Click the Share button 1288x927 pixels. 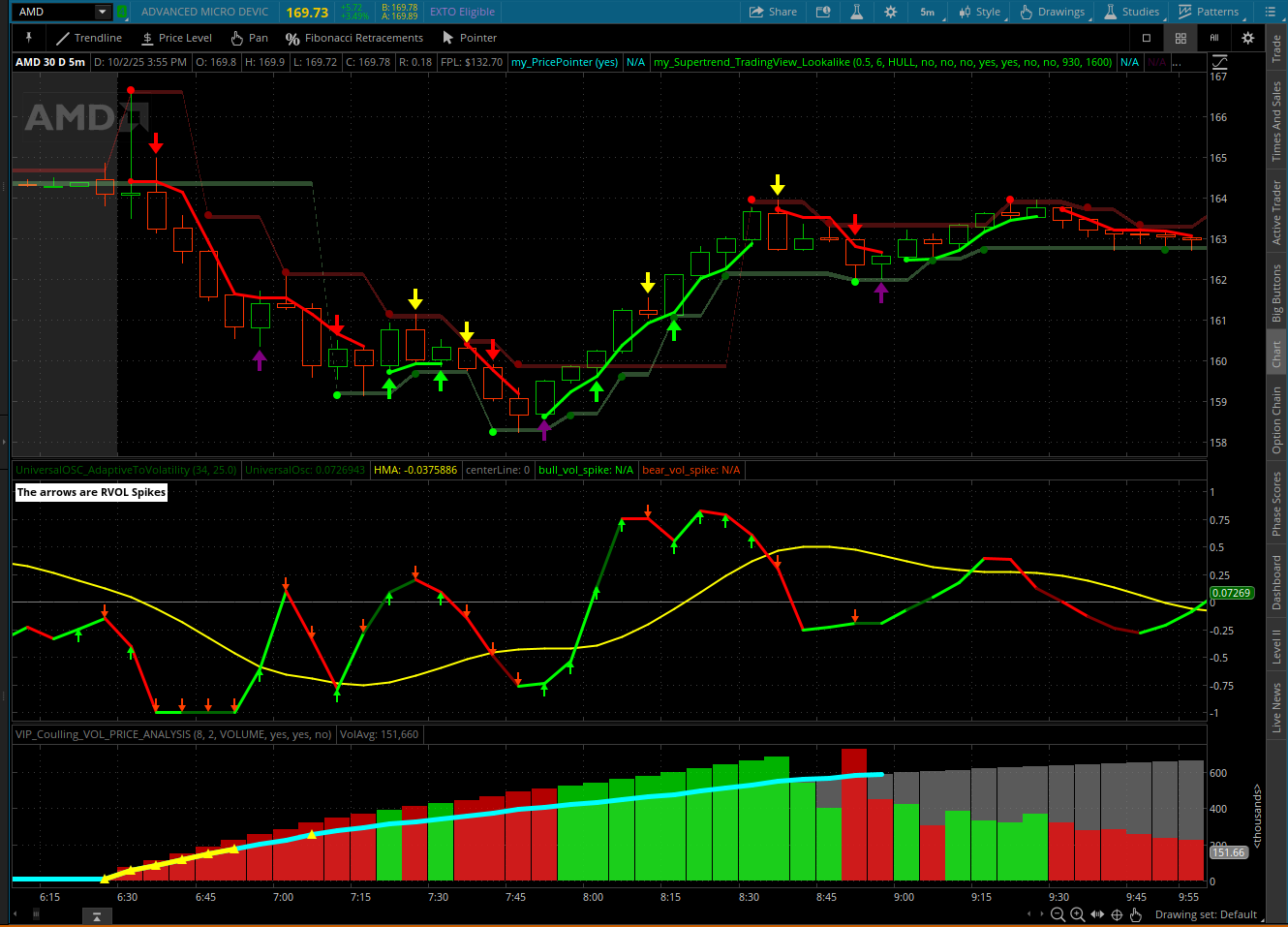[773, 12]
